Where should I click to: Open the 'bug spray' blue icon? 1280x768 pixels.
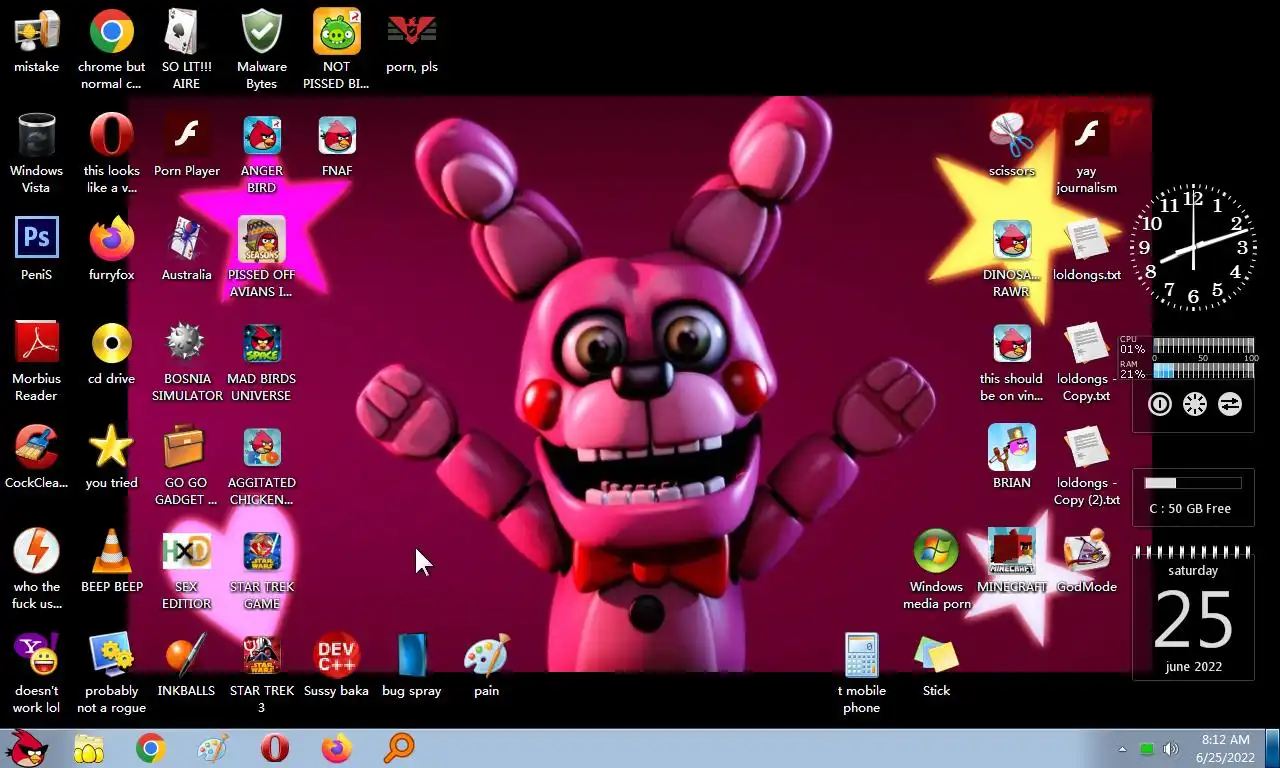(411, 656)
